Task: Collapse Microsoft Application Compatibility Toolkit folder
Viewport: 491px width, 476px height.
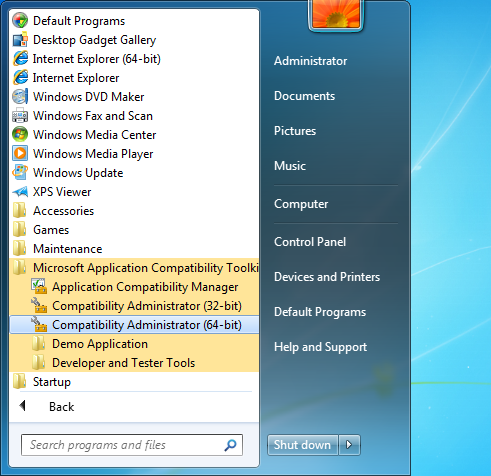Action: (134, 268)
